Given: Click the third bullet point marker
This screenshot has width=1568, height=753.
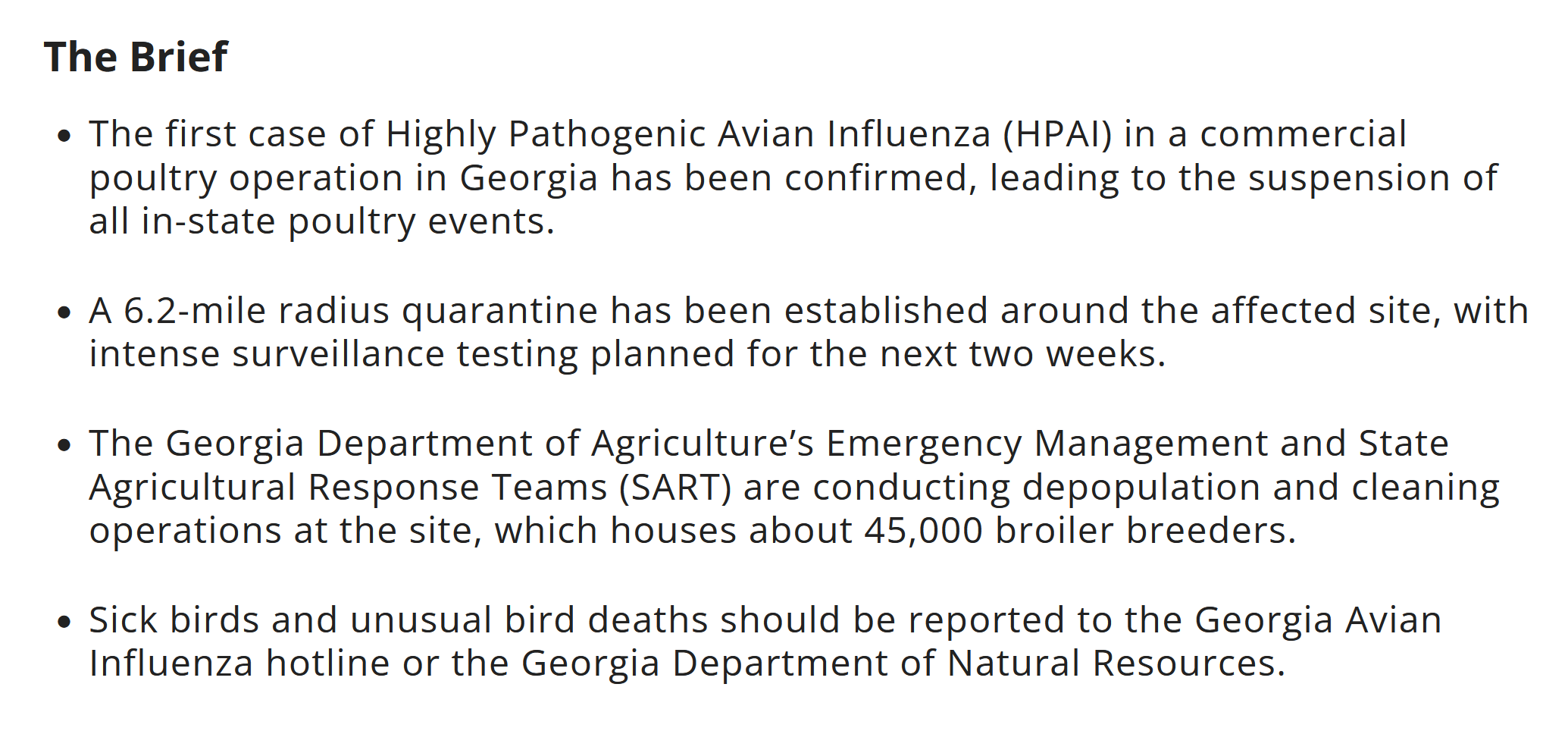Looking at the screenshot, I should coord(64,446).
